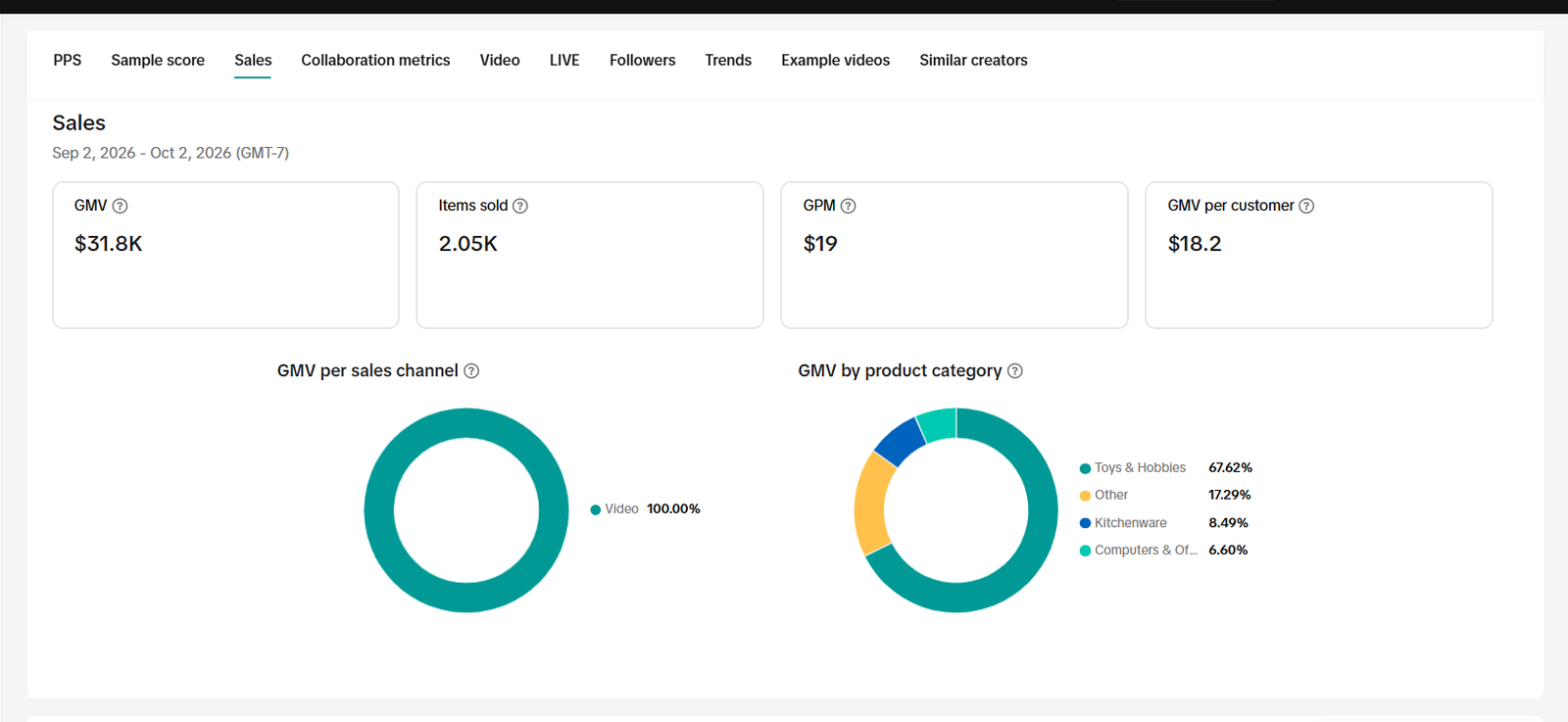Click the GPM info question icon

(849, 206)
